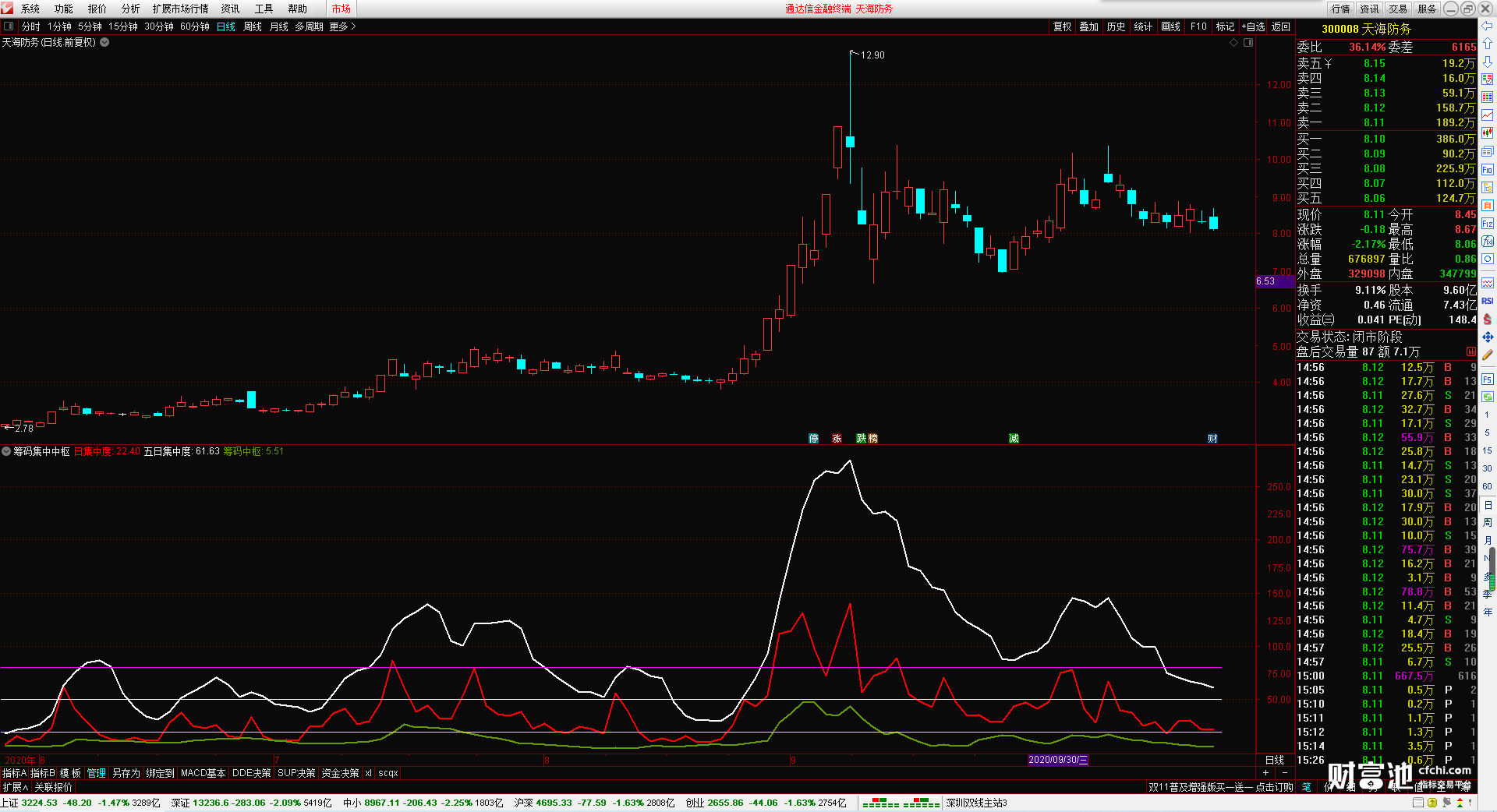Switch chart to 15分钟 period

click(x=123, y=26)
